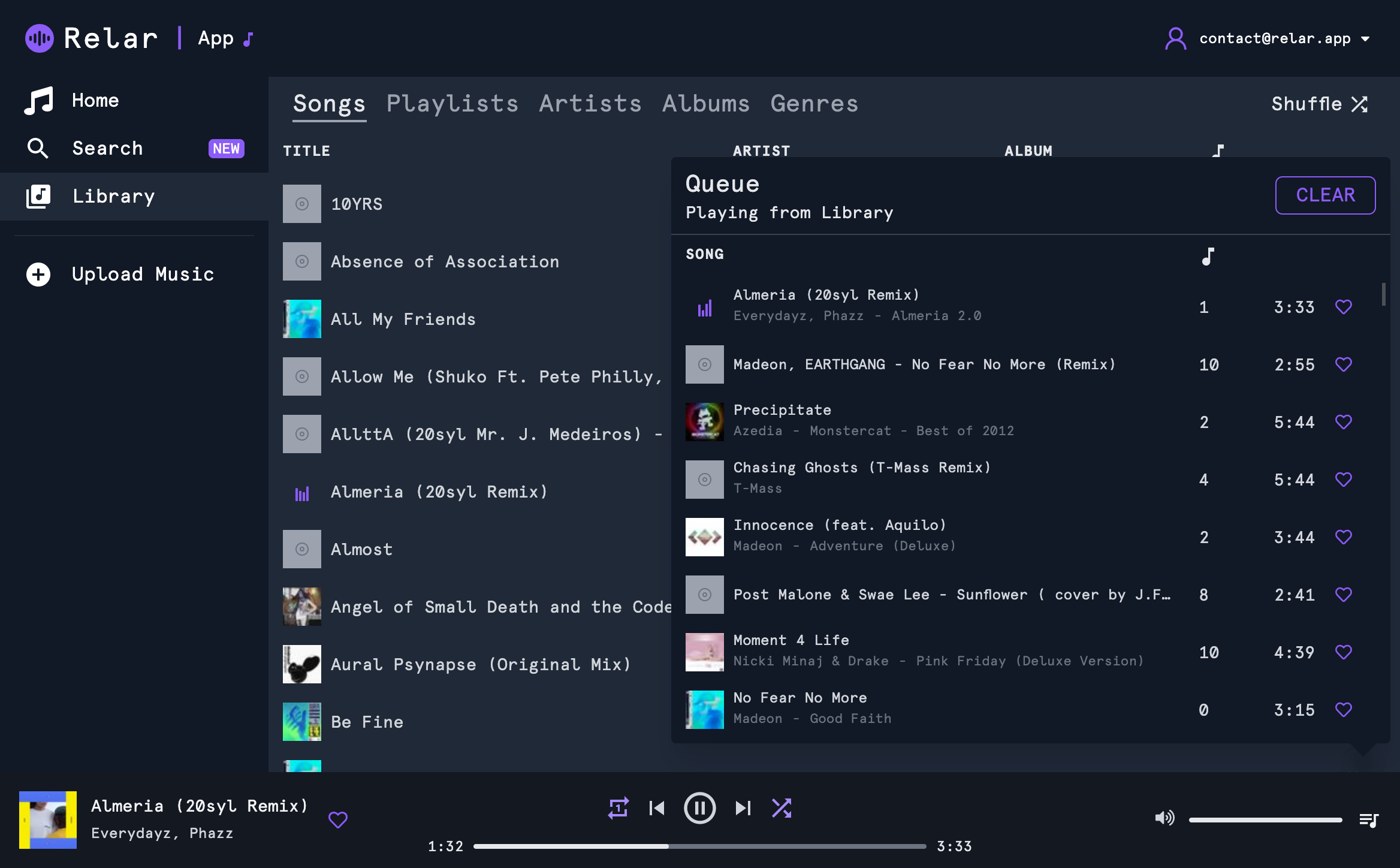1400x868 pixels.
Task: Like Madeon, EARTHGANG No Fear No More Remix
Action: pyautogui.click(x=1344, y=364)
